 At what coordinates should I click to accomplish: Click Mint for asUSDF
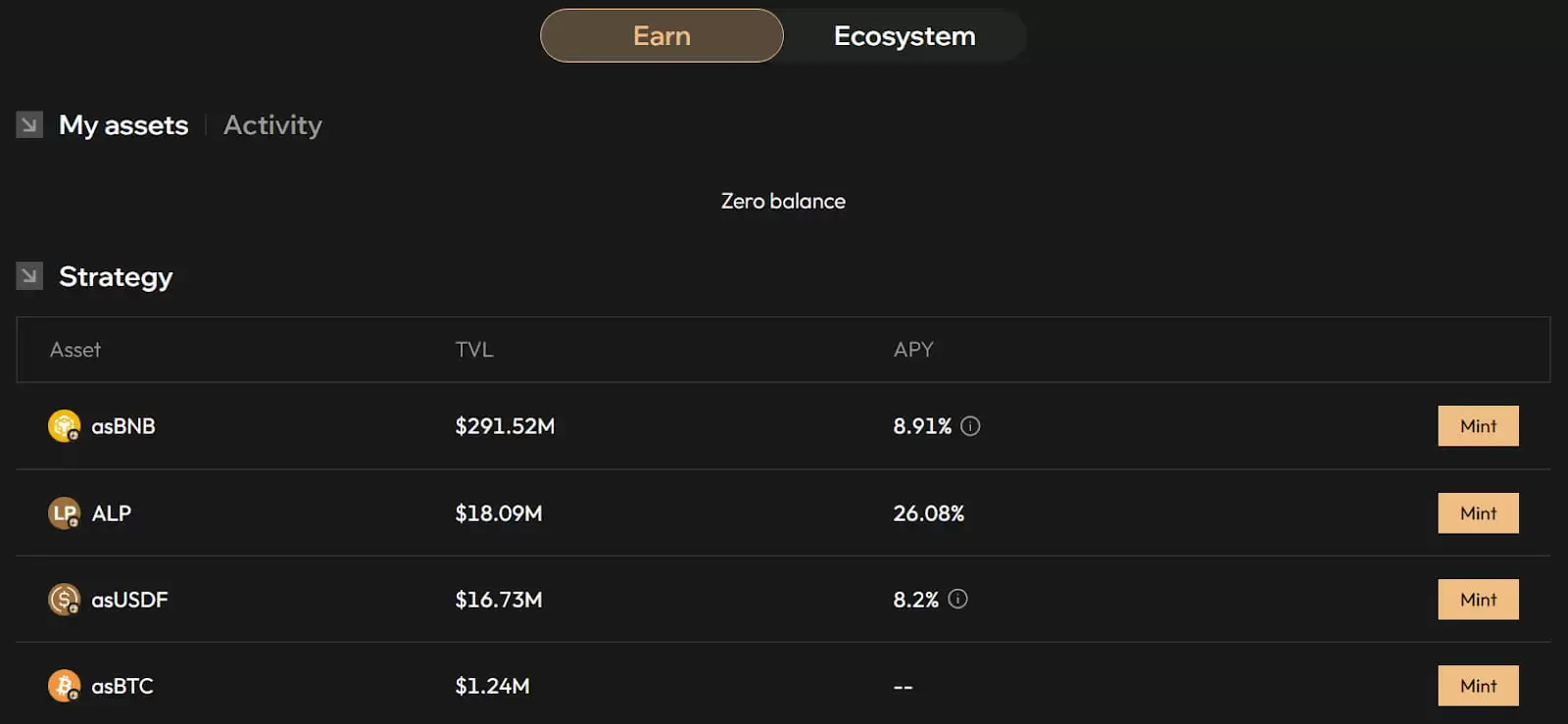pos(1477,600)
